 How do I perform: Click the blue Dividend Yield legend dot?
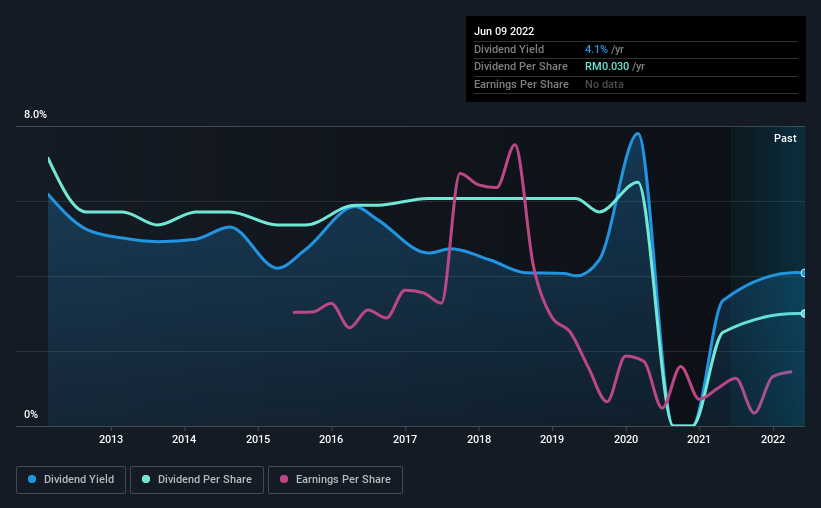32,479
